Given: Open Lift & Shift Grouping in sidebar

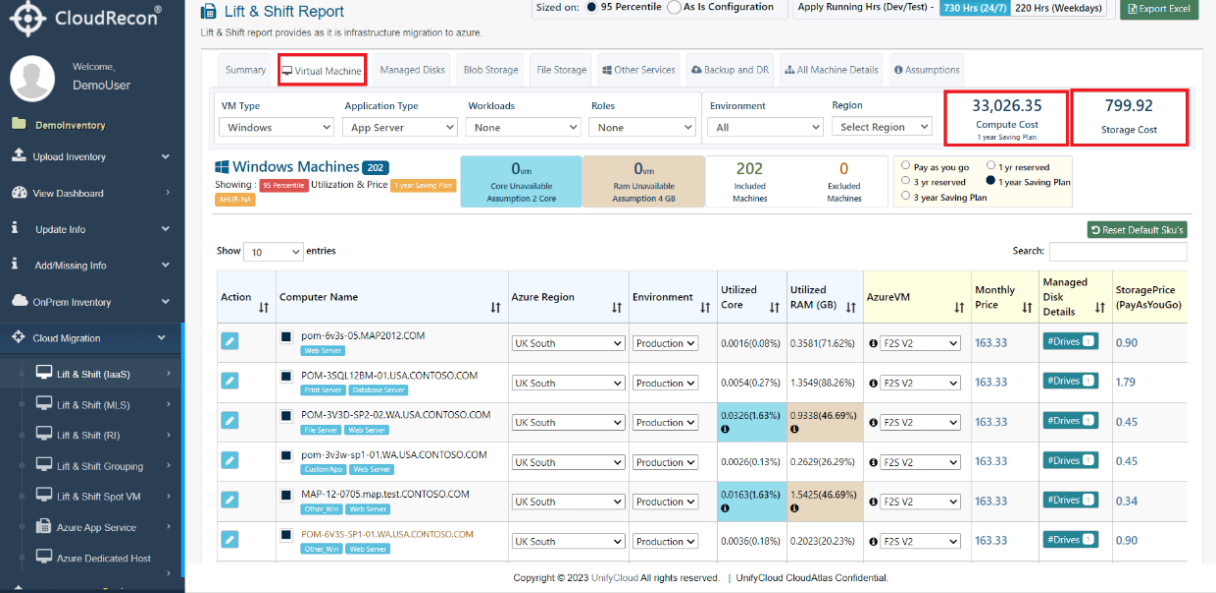Looking at the screenshot, I should pyautogui.click(x=100, y=466).
